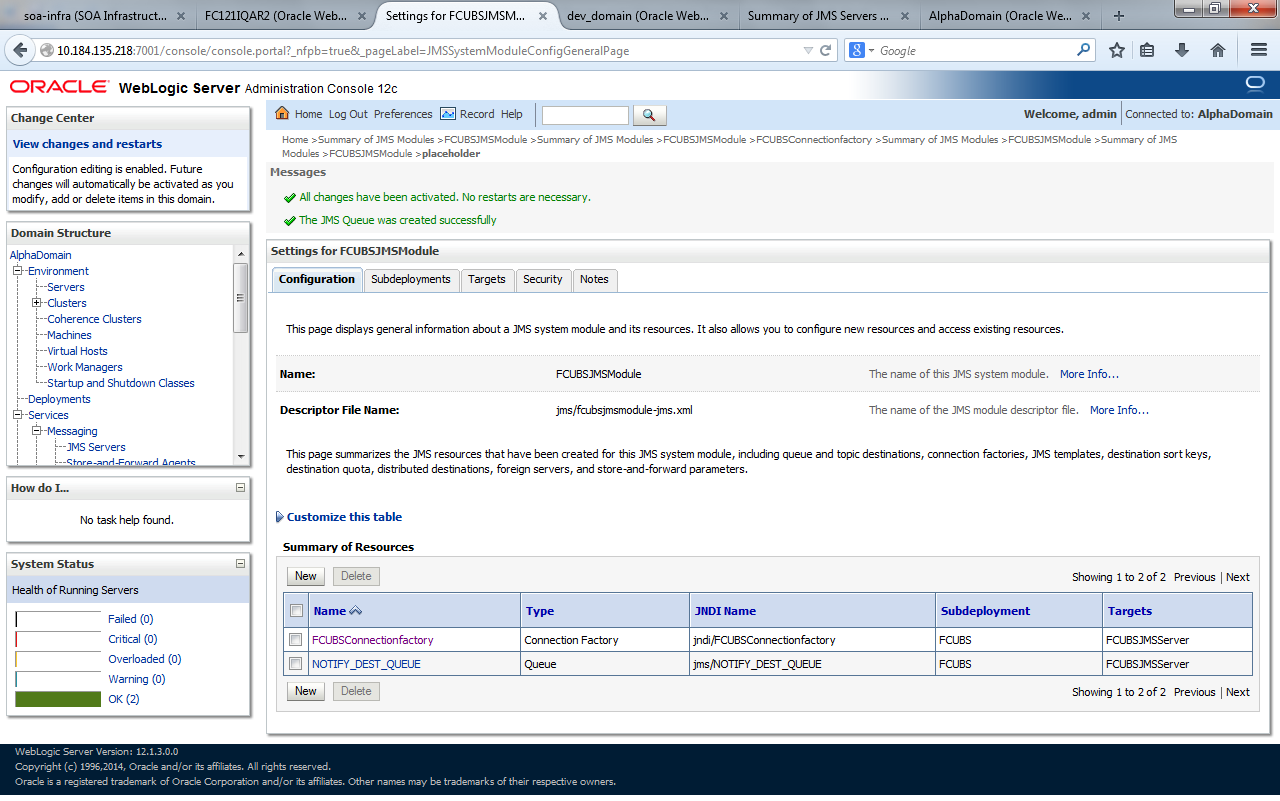Close the soa-infra browser tab
The image size is (1280, 801).
(x=180, y=16)
